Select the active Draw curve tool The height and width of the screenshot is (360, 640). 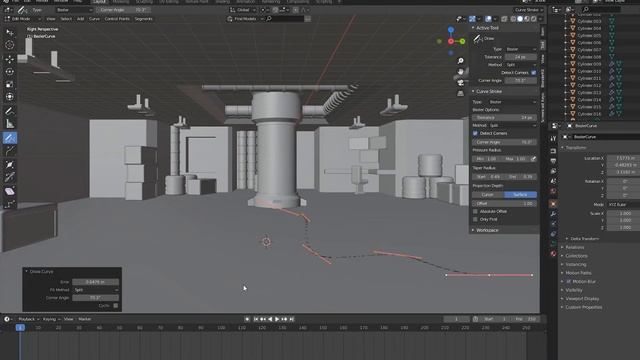(9, 138)
